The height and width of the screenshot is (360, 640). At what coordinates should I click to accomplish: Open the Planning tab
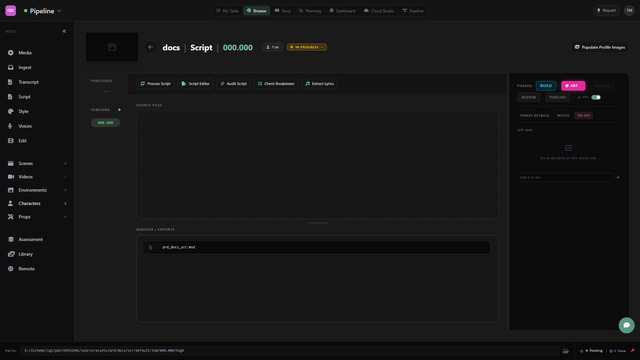310,11
